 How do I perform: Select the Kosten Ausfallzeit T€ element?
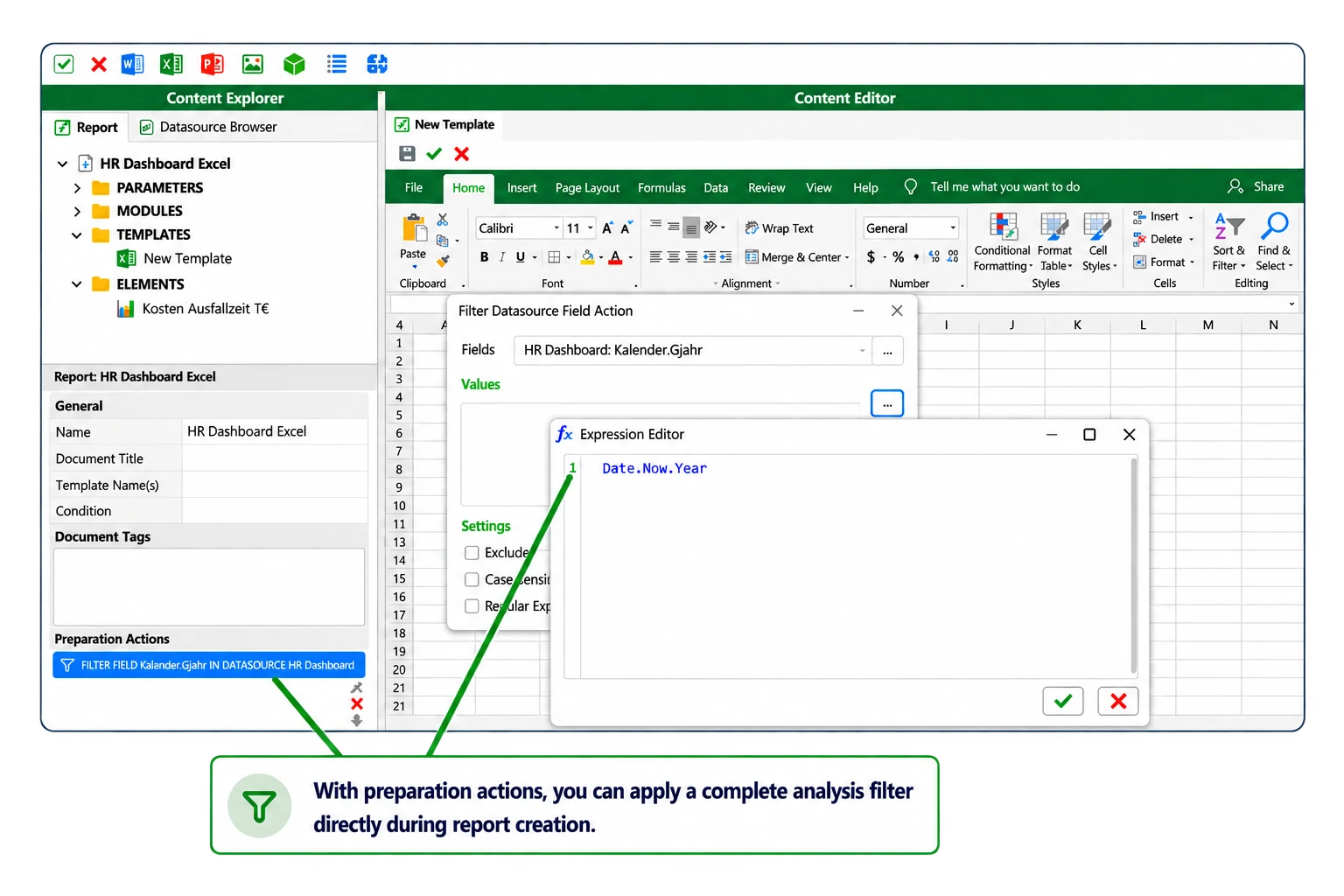coord(192,309)
